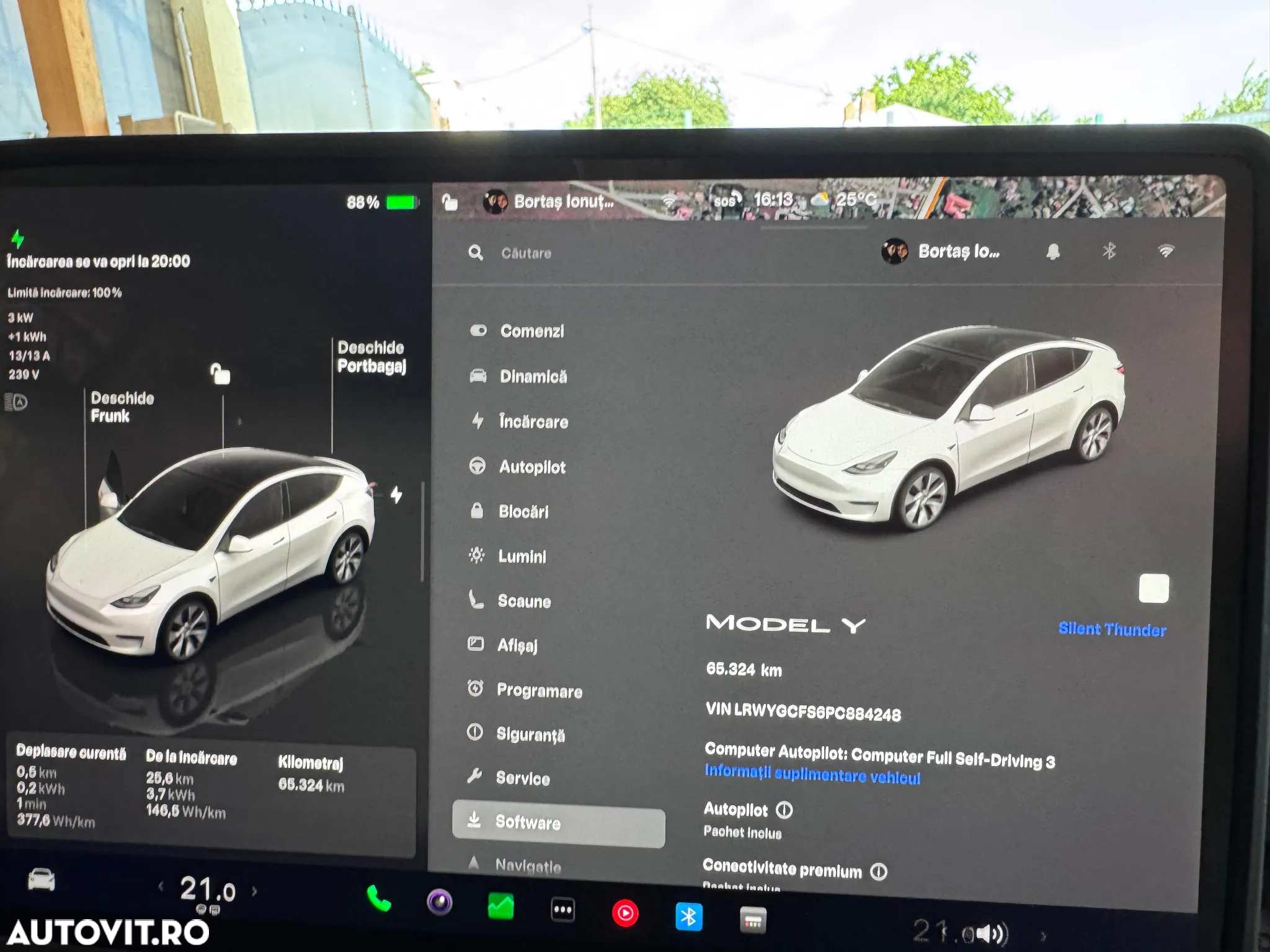Open the Comenzi controls menu

[x=517, y=331]
